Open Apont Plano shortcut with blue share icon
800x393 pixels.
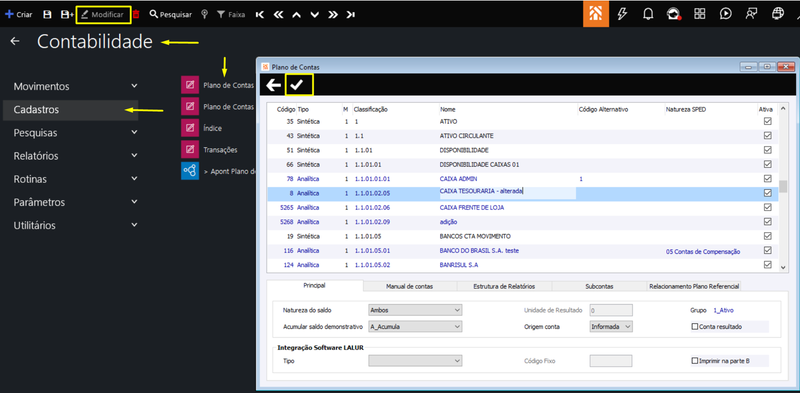pos(190,171)
